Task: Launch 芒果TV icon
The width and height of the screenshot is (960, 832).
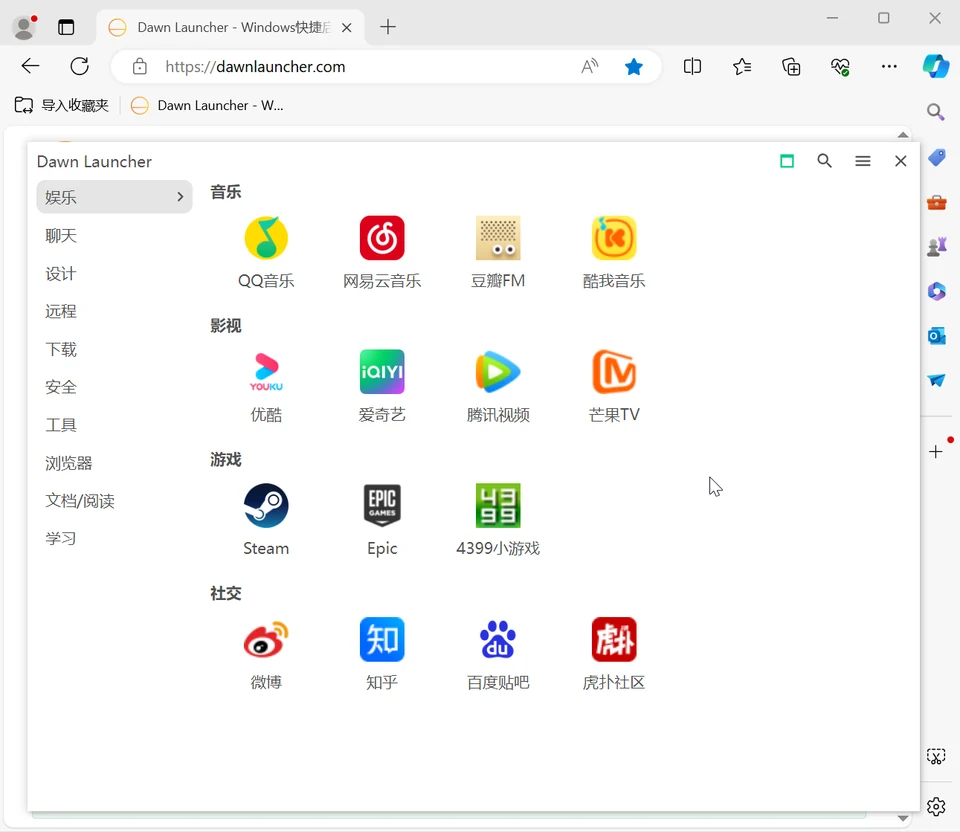Action: pyautogui.click(x=613, y=372)
